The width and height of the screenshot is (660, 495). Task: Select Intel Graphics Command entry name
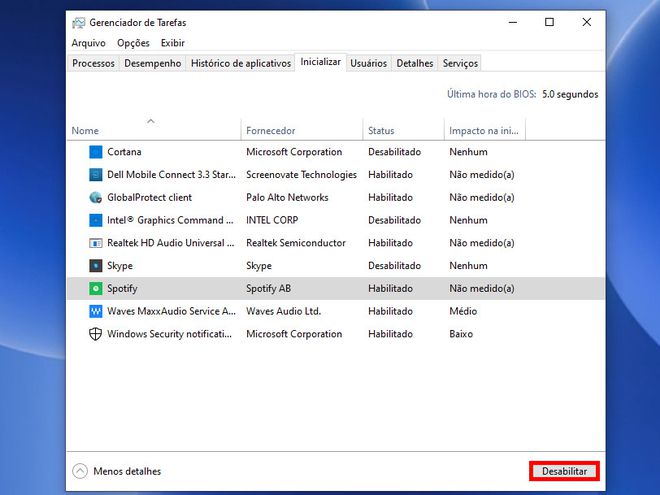170,220
